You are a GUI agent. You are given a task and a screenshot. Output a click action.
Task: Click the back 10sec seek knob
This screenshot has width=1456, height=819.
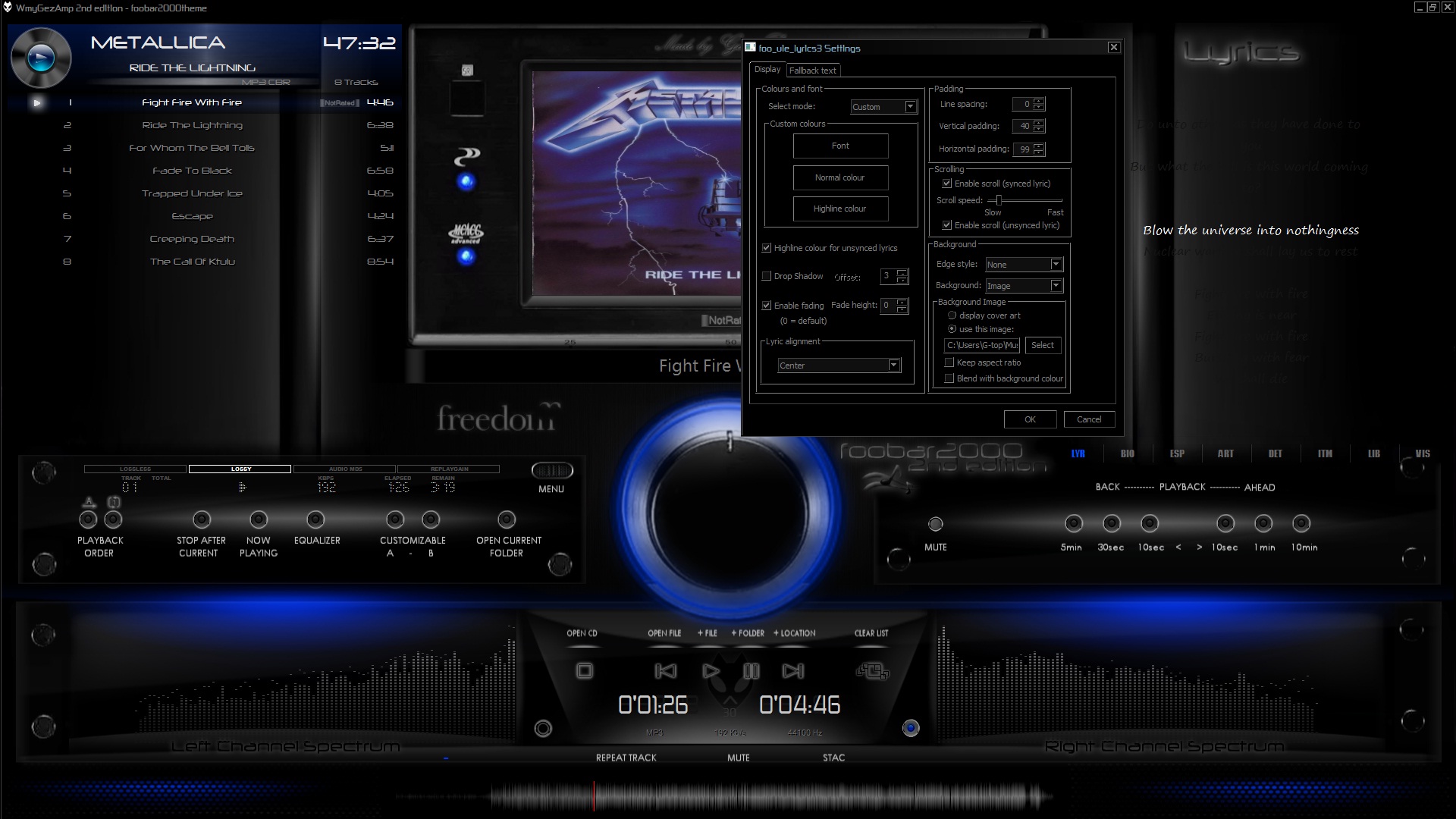point(1150,523)
